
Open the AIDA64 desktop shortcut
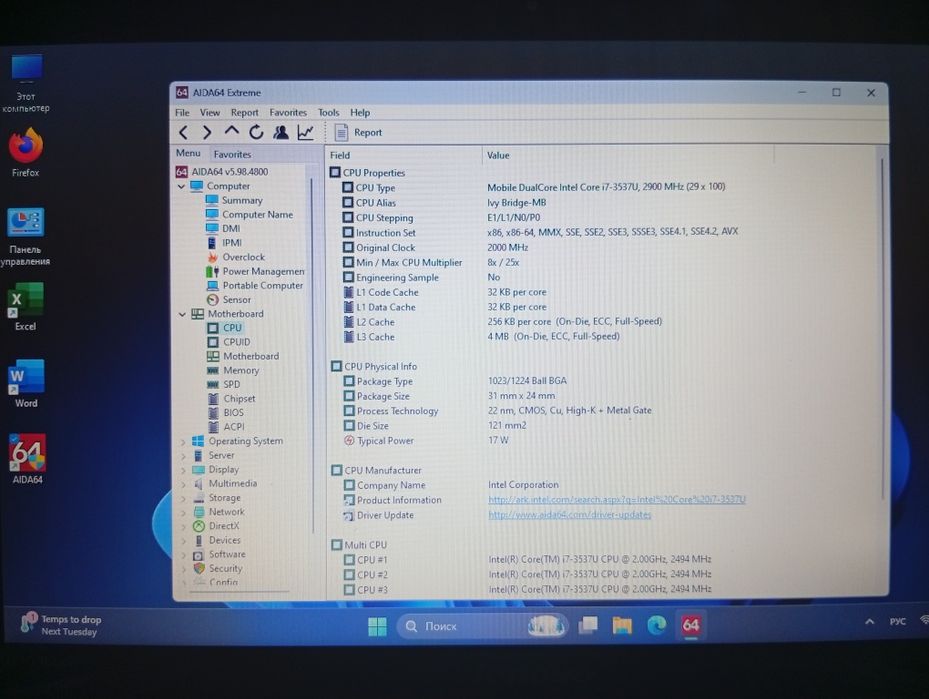pos(27,459)
